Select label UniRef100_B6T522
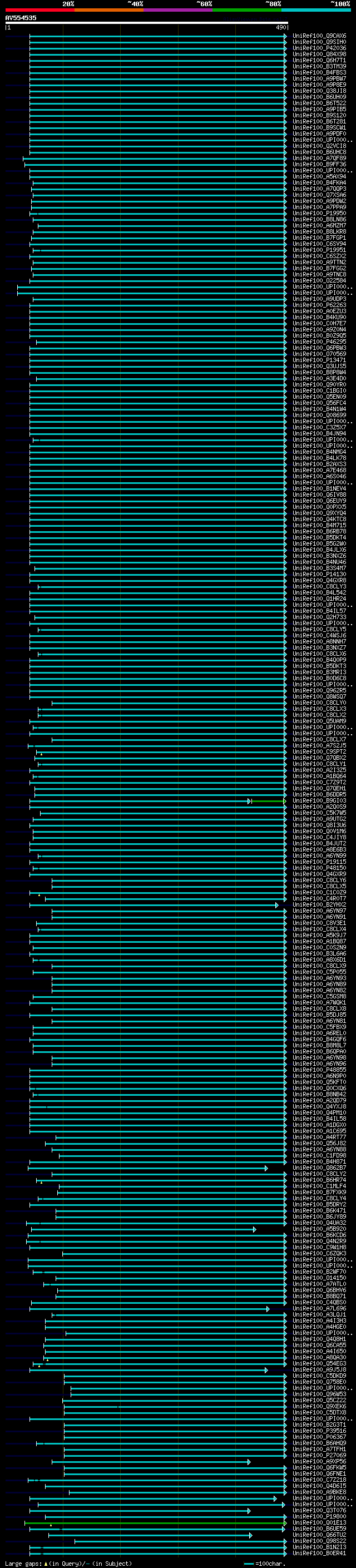Screen dimensions: 356x1568 [319, 103]
